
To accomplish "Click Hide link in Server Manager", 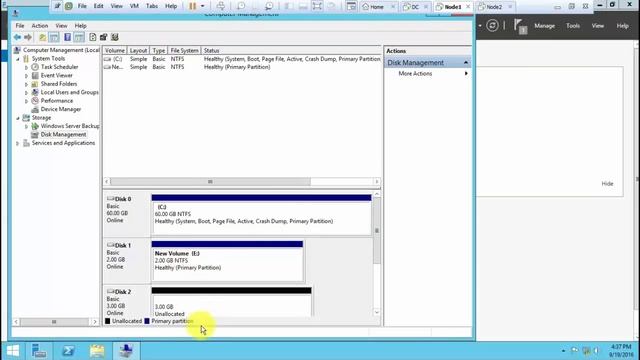I will click(607, 184).
